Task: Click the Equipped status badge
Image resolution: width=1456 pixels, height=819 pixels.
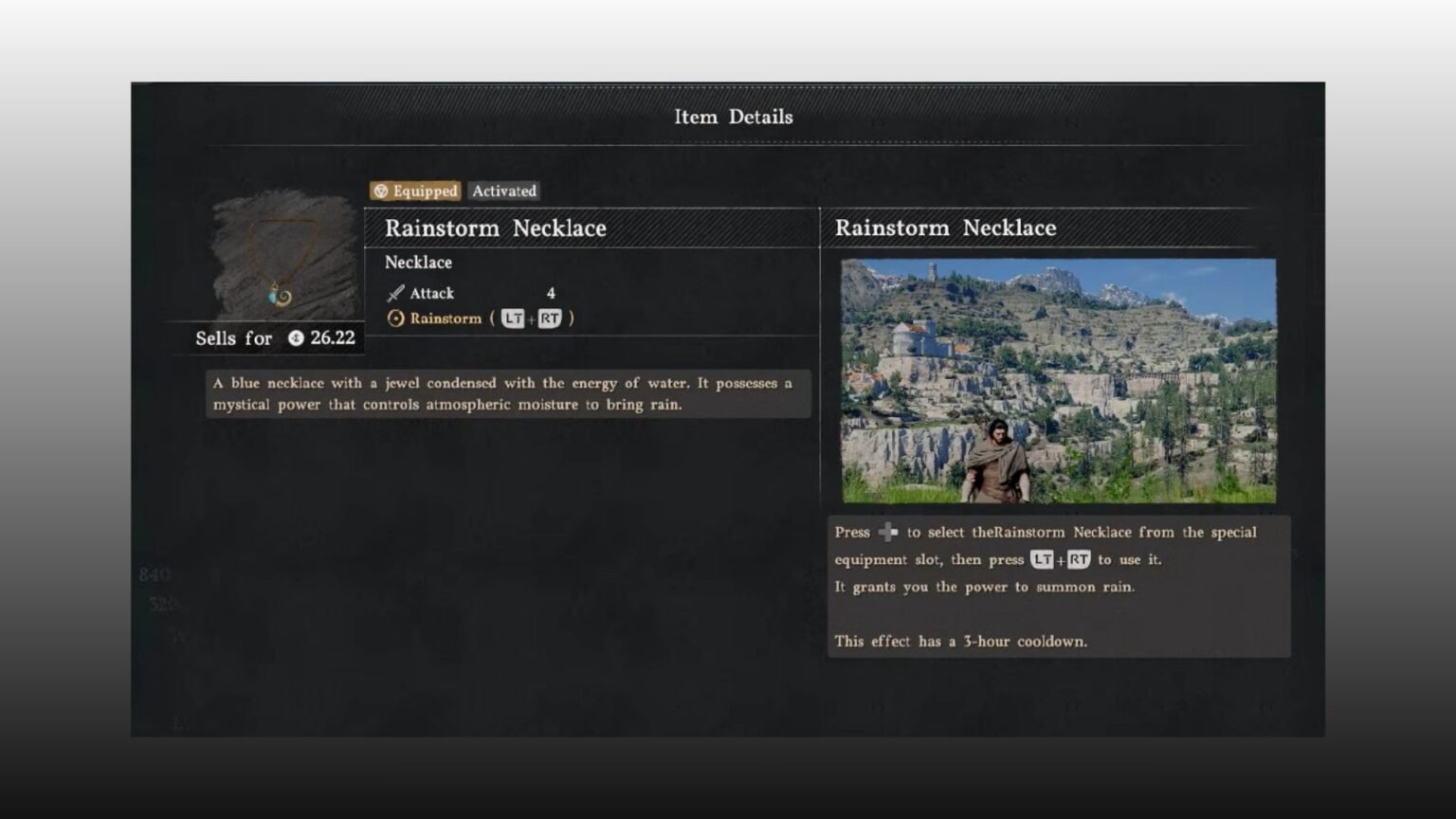Action: (415, 191)
